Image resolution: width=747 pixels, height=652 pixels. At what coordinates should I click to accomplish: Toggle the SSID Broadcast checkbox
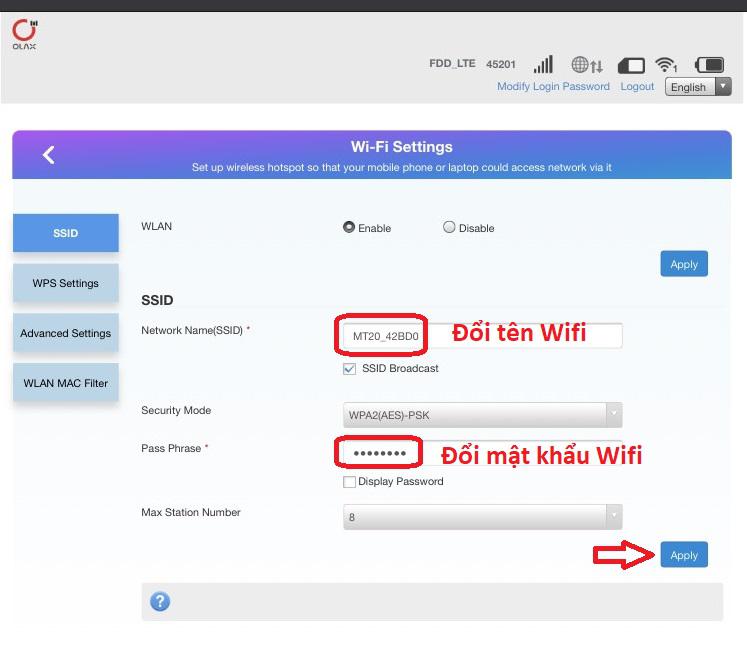(x=349, y=369)
